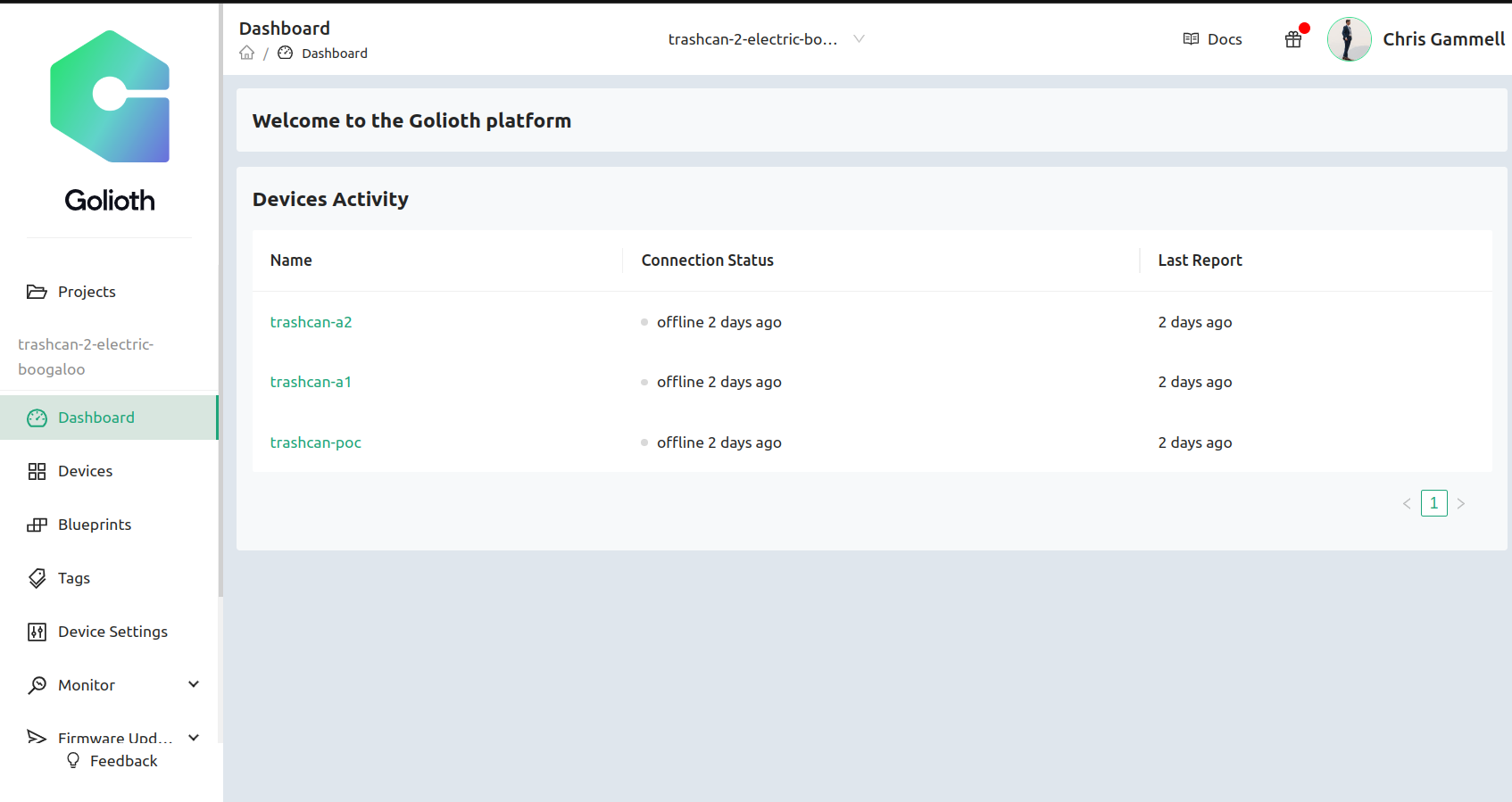
Task: Click the Golioth logo
Action: tap(110, 121)
